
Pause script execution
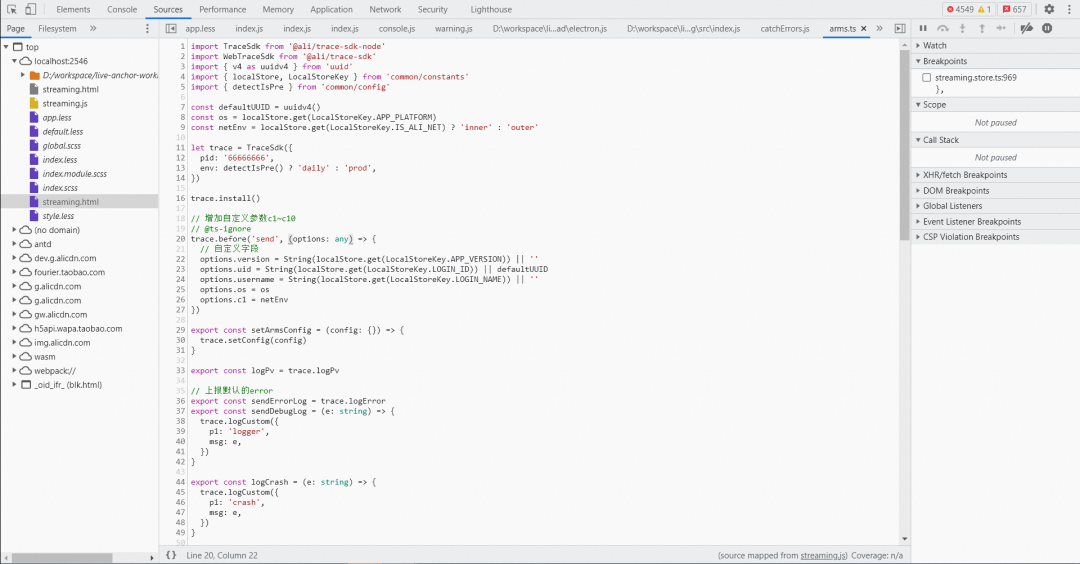click(923, 28)
